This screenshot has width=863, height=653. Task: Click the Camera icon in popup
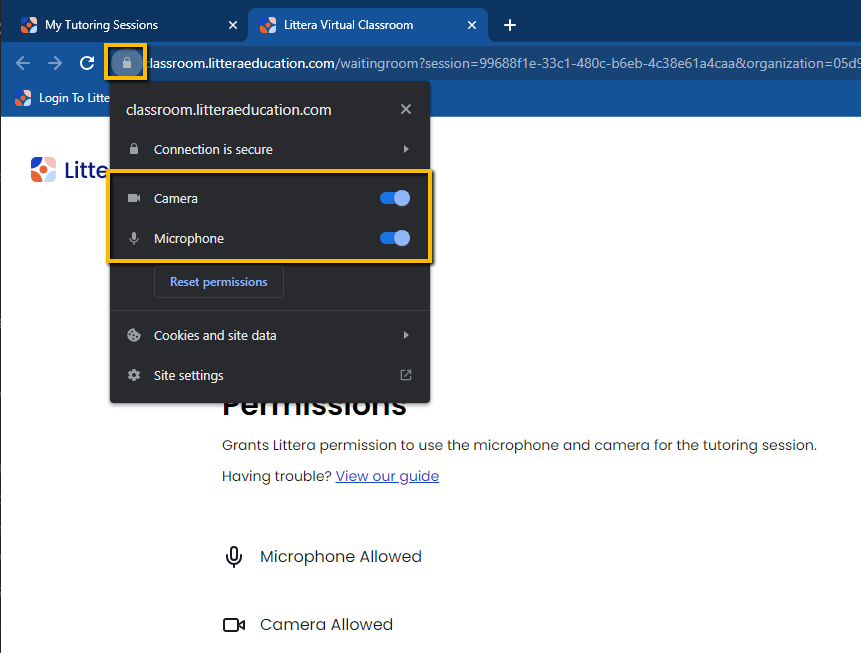[134, 198]
